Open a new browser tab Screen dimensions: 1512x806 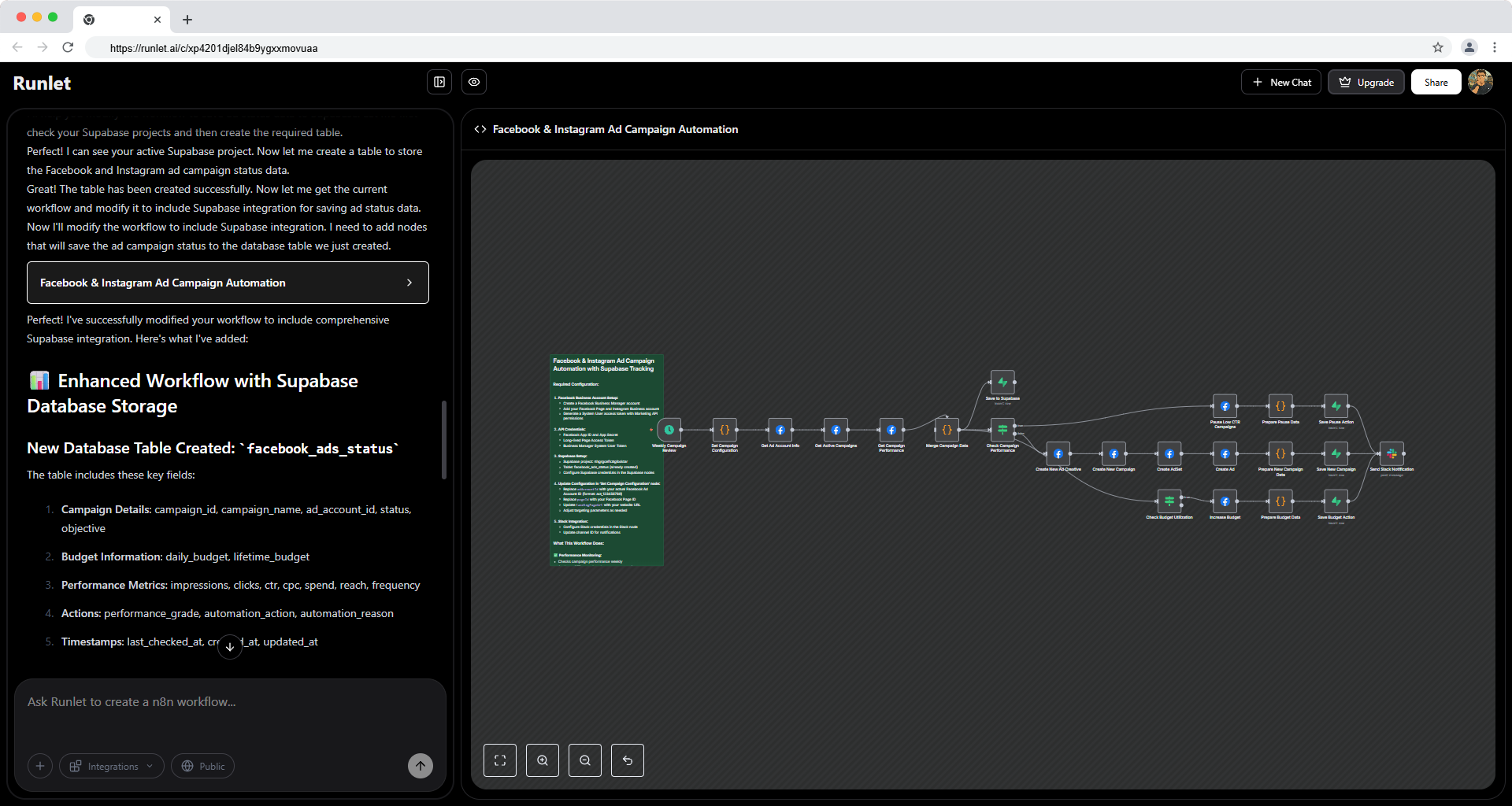point(187,20)
